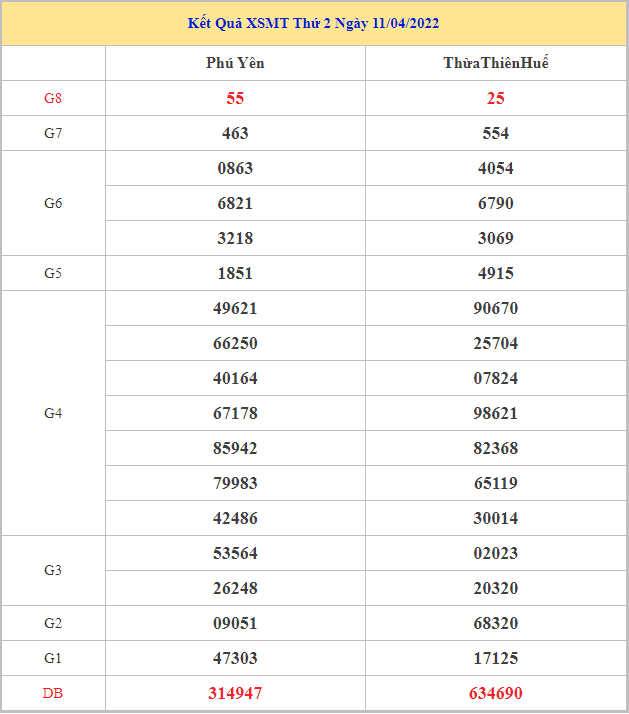The width and height of the screenshot is (629, 714).
Task: Select G3 number 53564
Action: tap(235, 553)
